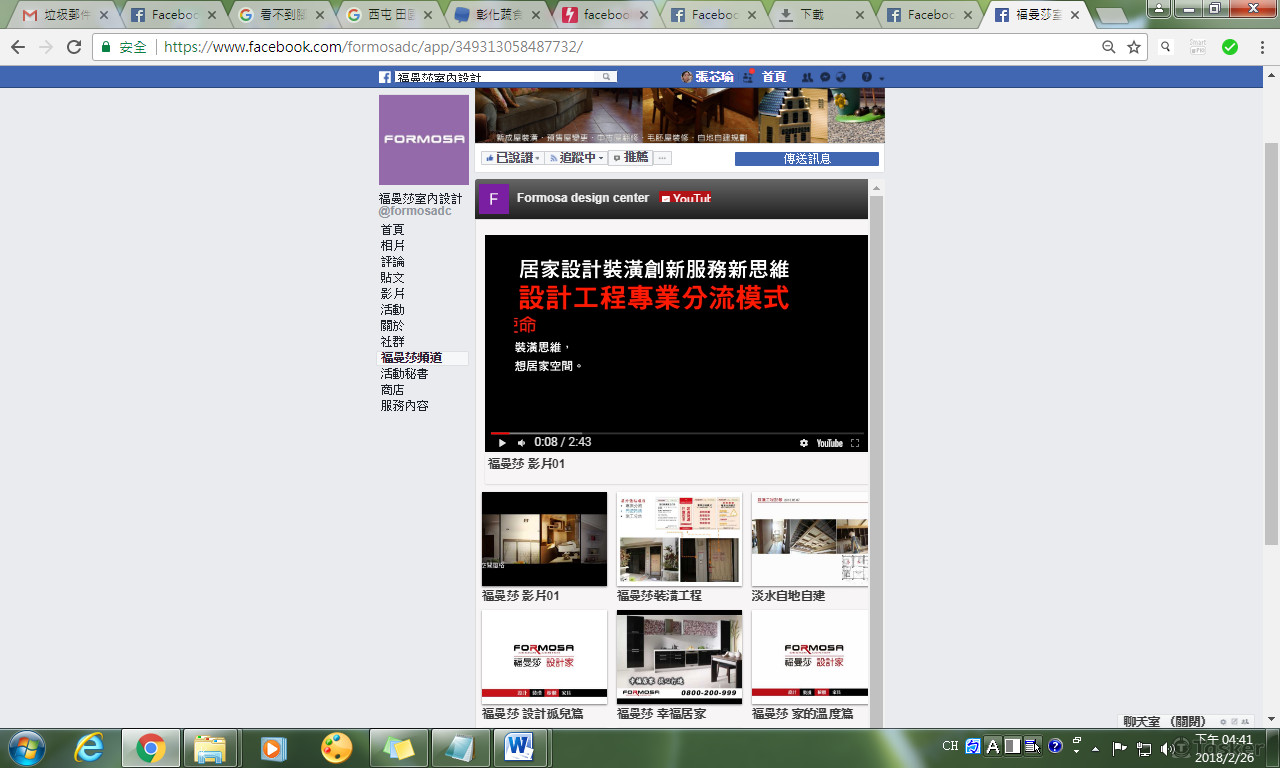Select 服務內容 in the page sidebar
The width and height of the screenshot is (1280, 768).
pyautogui.click(x=404, y=406)
